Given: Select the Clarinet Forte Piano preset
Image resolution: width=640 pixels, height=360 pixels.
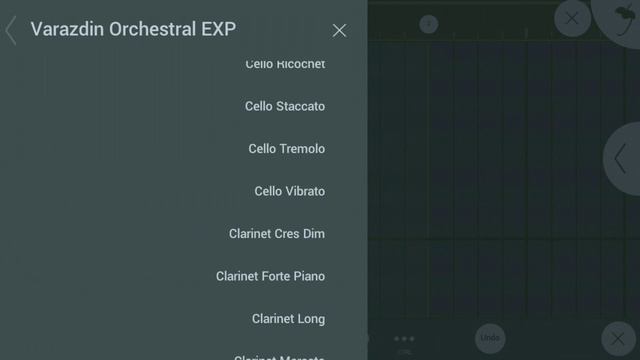Looking at the screenshot, I should 270,276.
